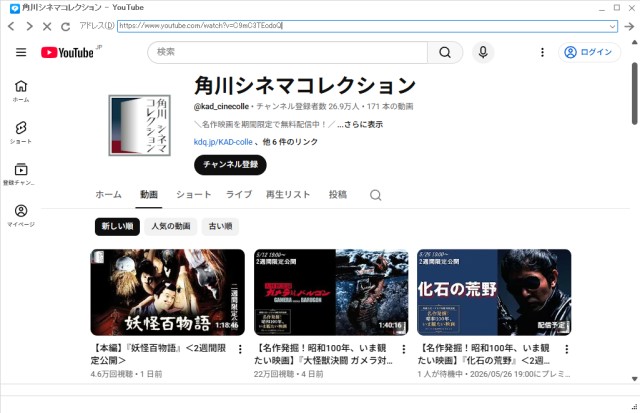Show the 他 6 件のリンク links
Viewport: 640px width, 413px height.
(x=290, y=142)
